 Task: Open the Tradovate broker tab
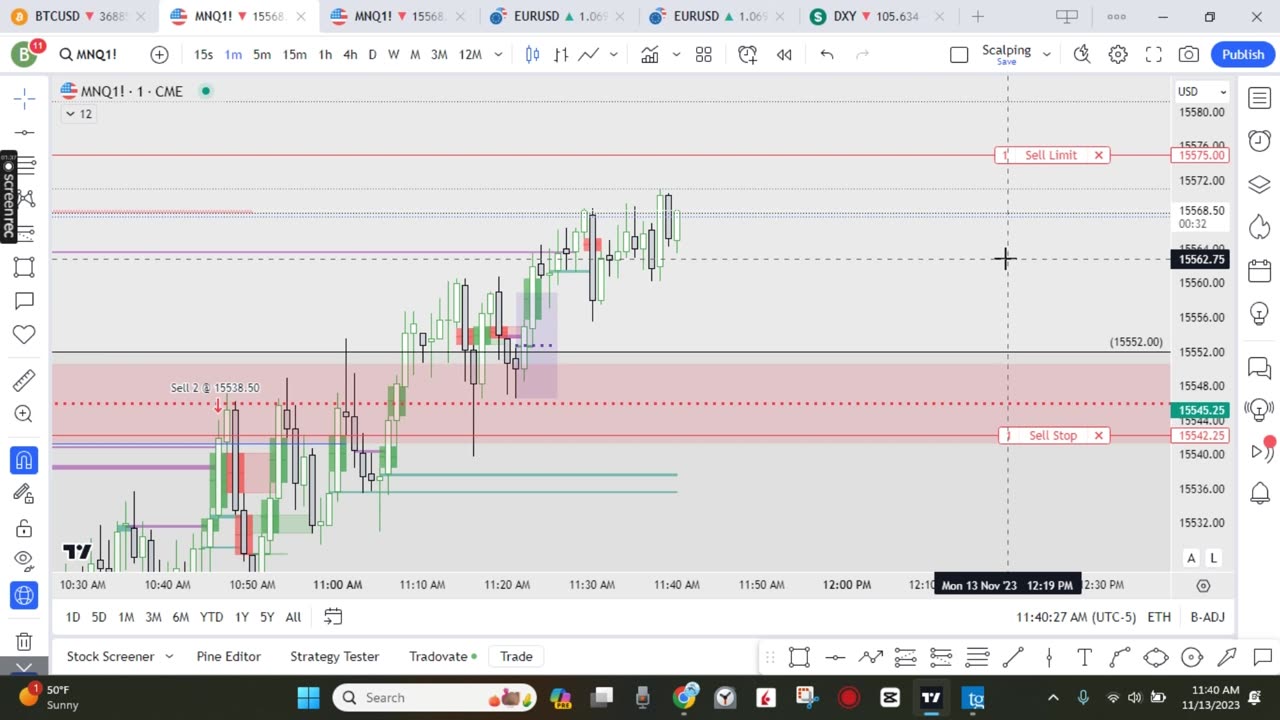pyautogui.click(x=443, y=657)
